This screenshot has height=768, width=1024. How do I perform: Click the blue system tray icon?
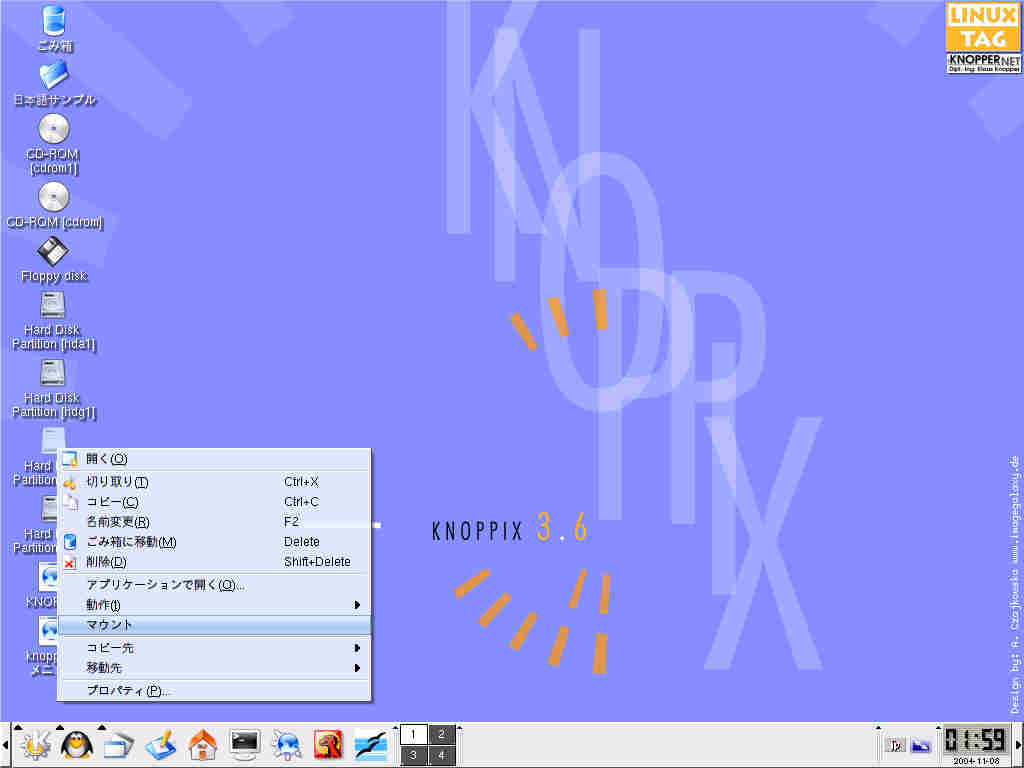click(921, 745)
